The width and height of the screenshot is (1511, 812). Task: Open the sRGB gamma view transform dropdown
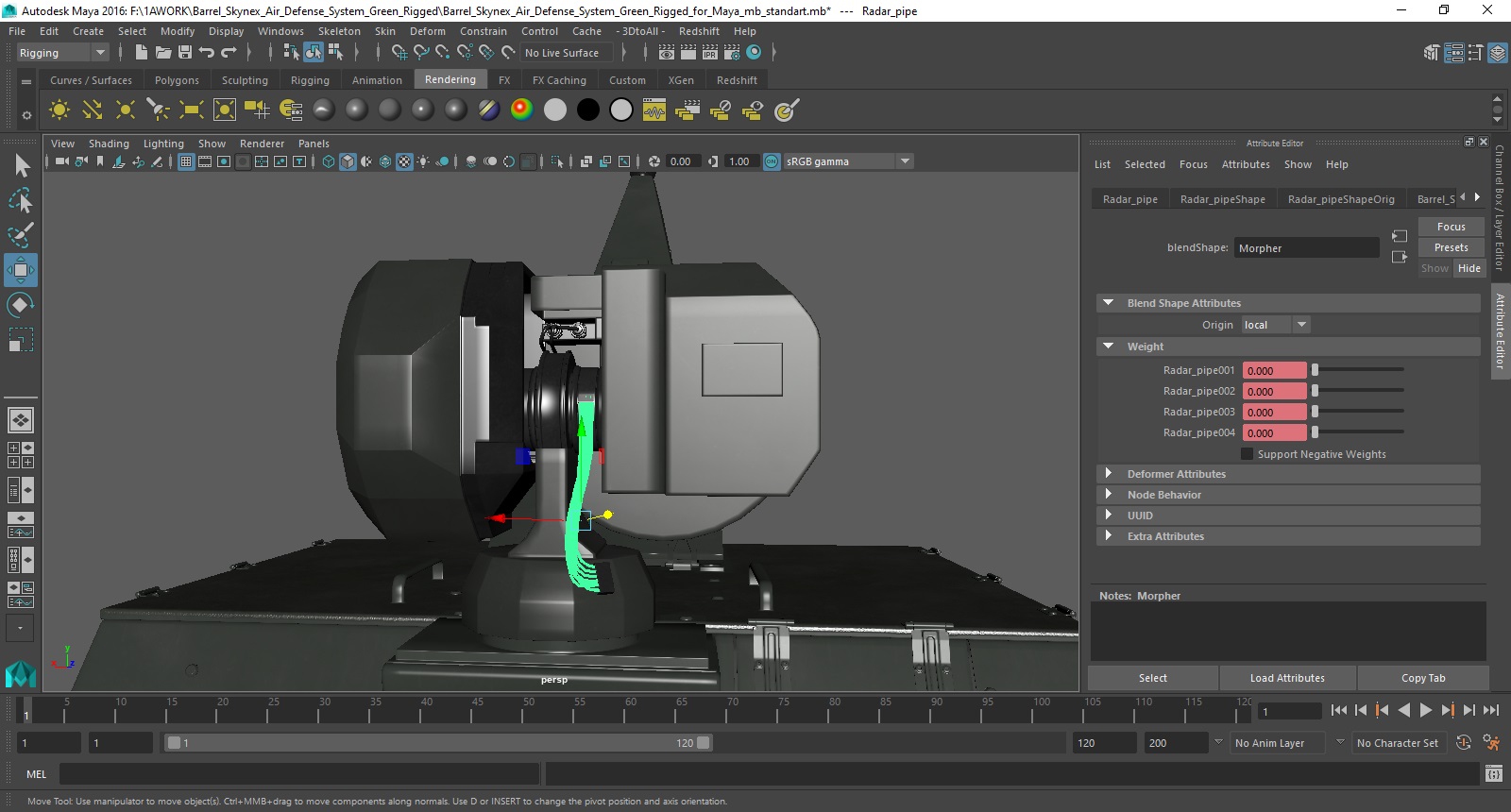click(848, 161)
